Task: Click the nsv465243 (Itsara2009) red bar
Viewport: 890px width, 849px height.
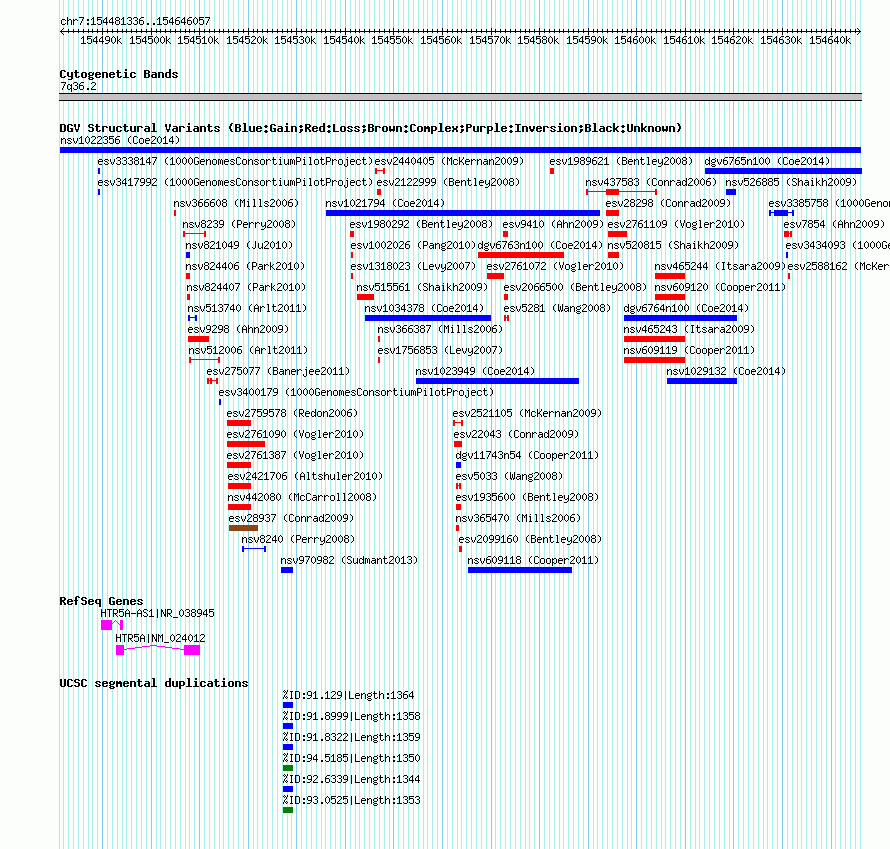Action: 654,339
